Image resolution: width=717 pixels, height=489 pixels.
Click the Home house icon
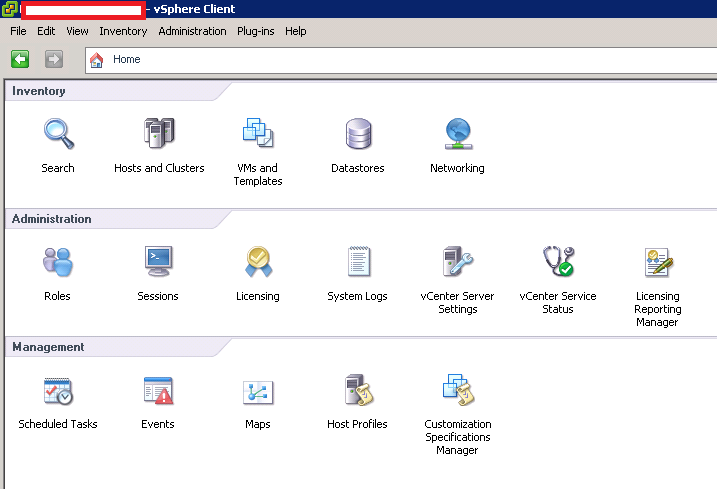96,60
